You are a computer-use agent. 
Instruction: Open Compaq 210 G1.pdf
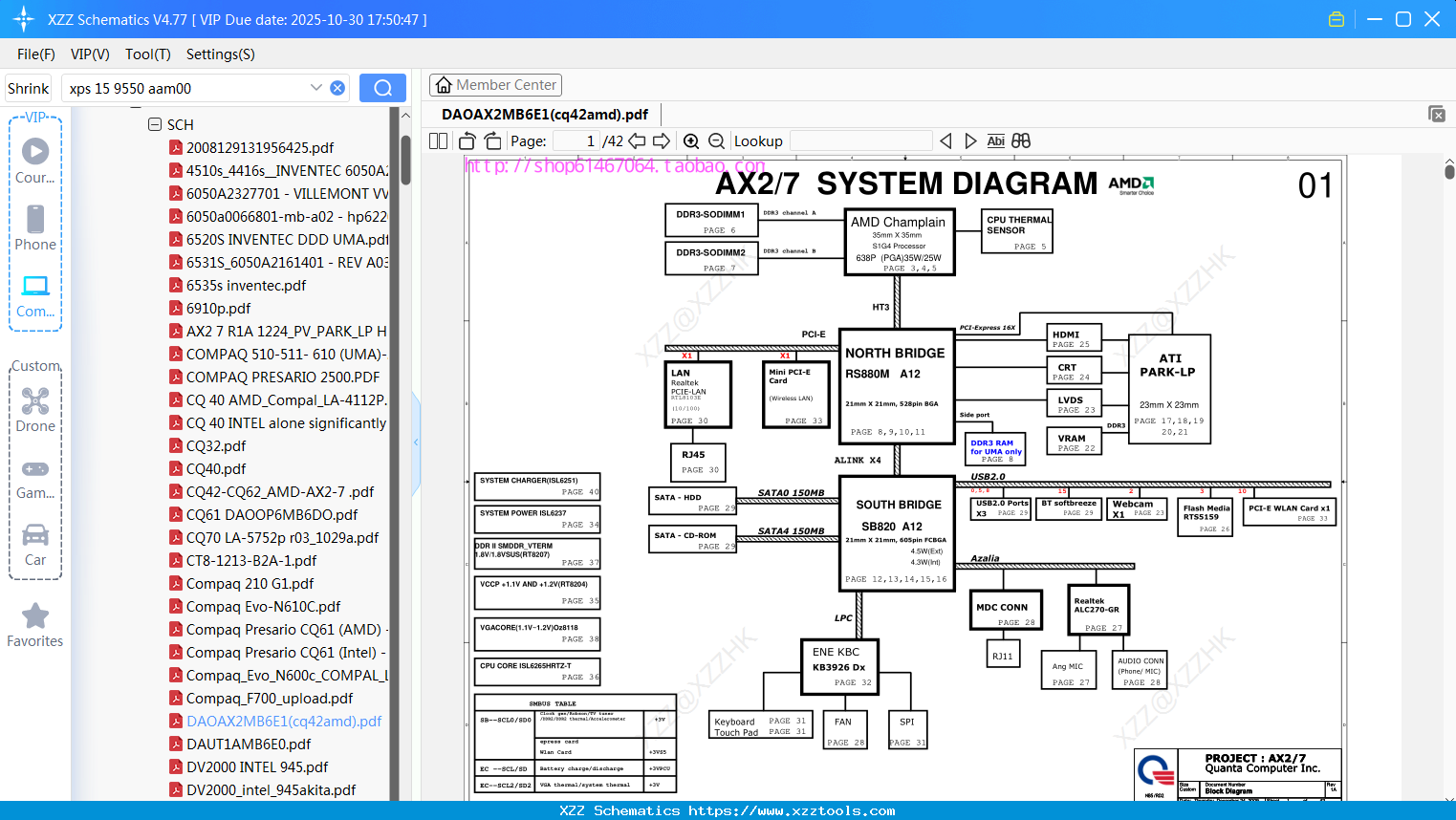click(250, 583)
